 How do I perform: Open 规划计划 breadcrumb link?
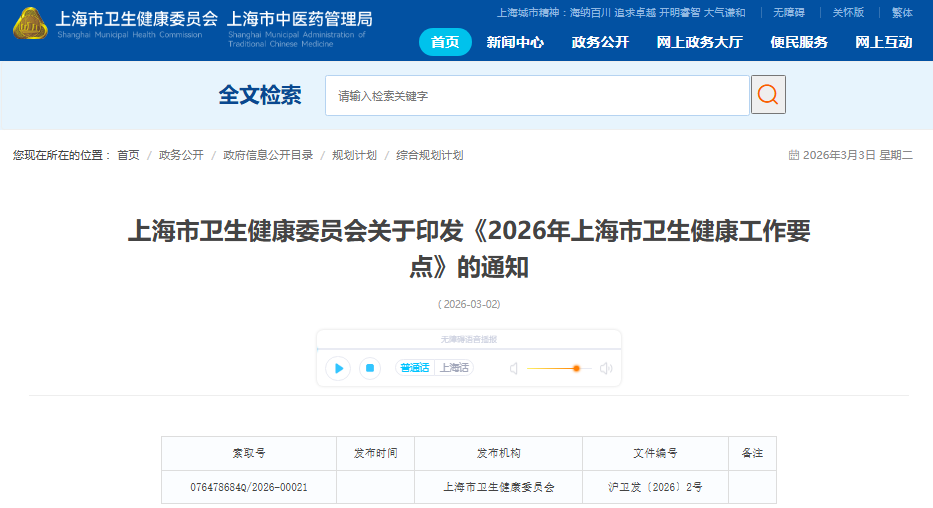click(x=355, y=155)
